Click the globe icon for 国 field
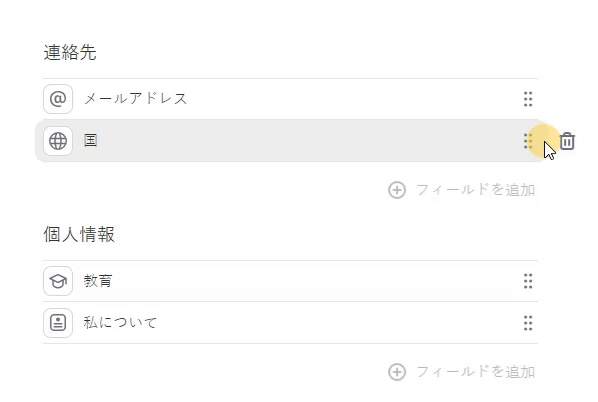The image size is (598, 402). tap(58, 141)
